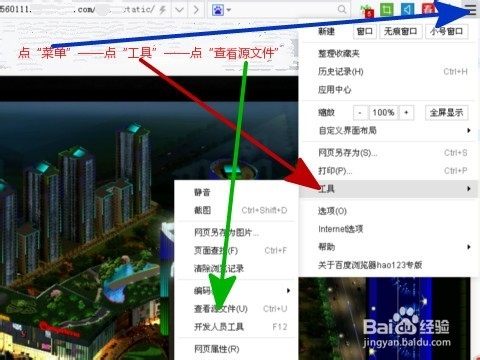Open 历史记录(H) from the menu

[x=388, y=71]
